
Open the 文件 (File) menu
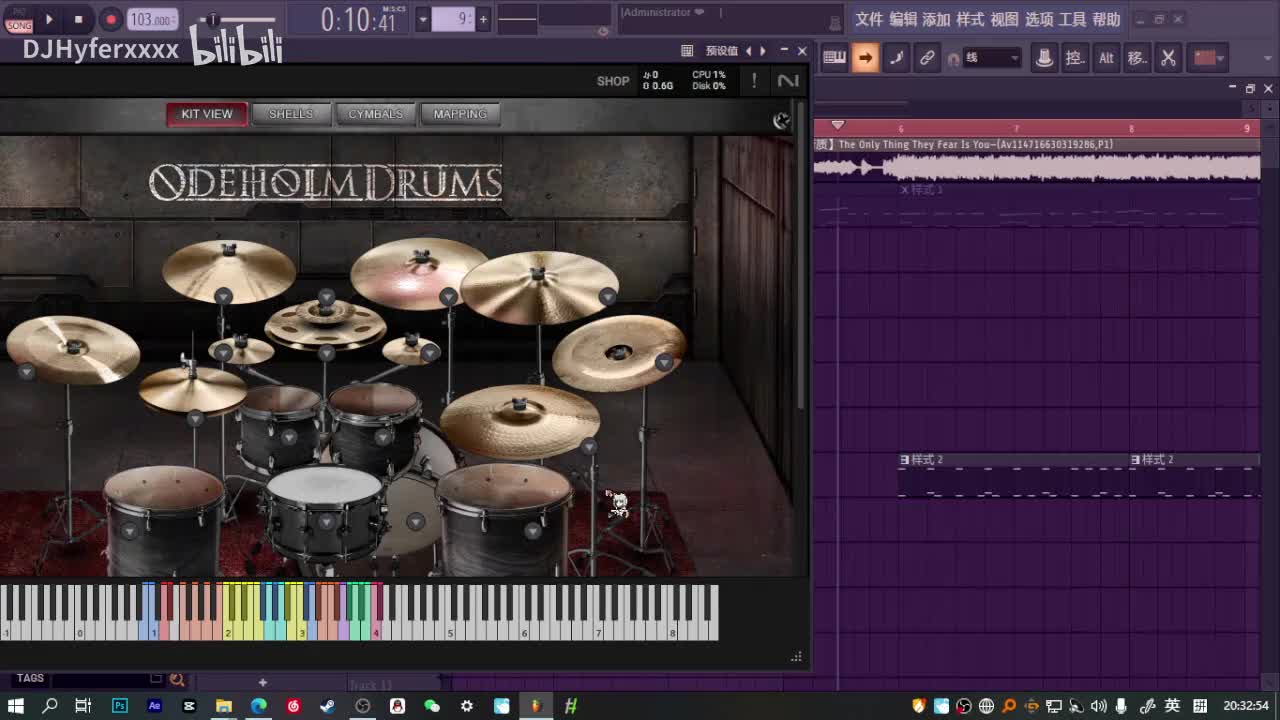point(869,19)
